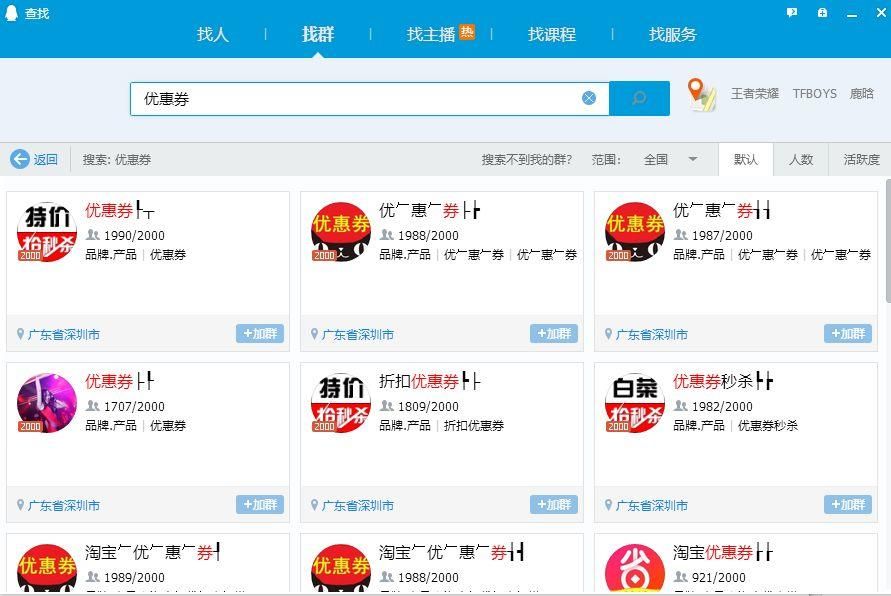The image size is (891, 596).
Task: Open location 广东省深圳市 of 1990/2000 group
Action: click(x=64, y=335)
